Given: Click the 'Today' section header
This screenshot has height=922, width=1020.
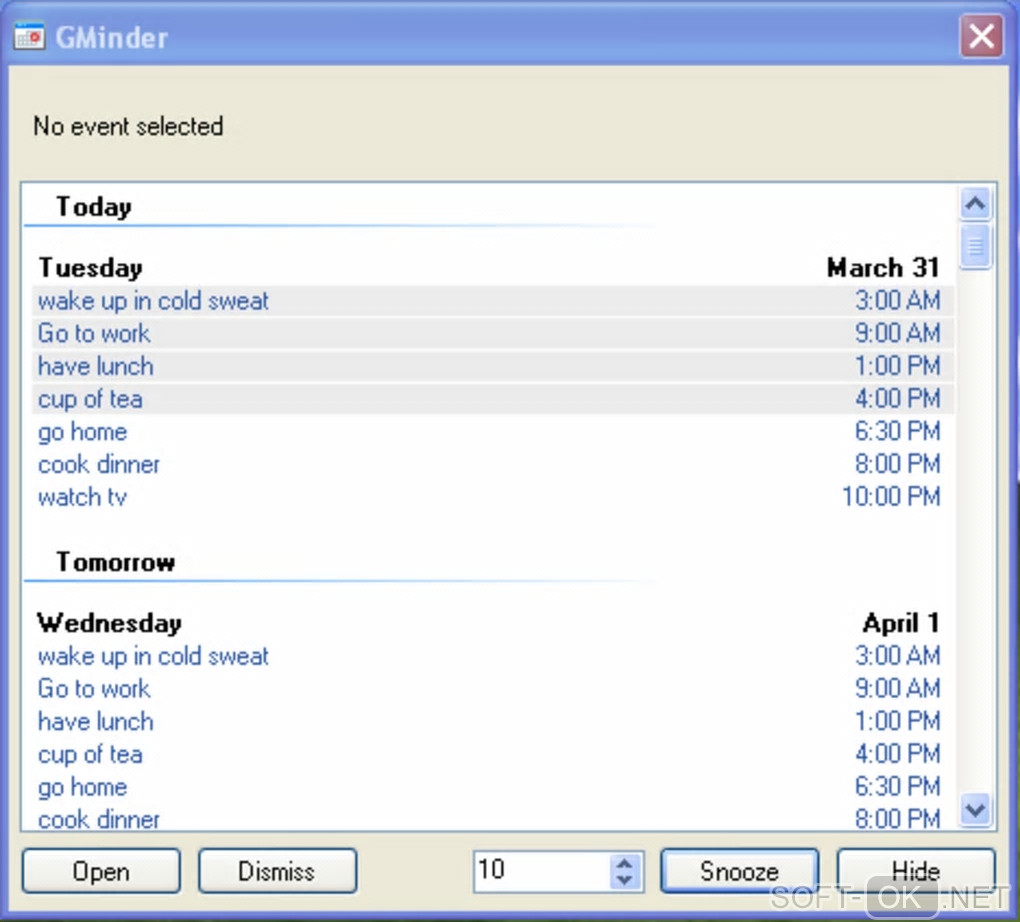Looking at the screenshot, I should click(94, 207).
